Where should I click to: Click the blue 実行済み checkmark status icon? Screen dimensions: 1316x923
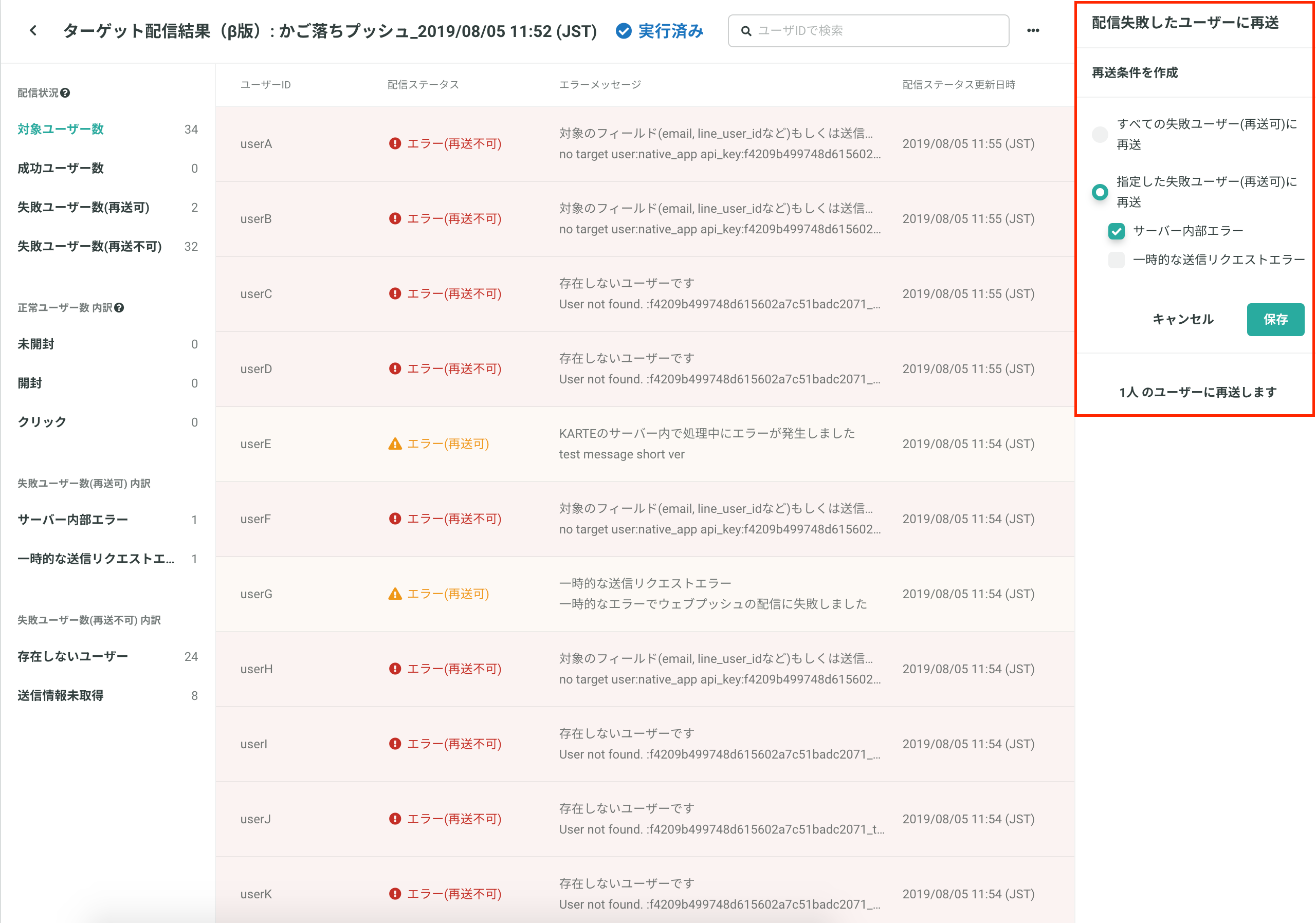pos(624,30)
